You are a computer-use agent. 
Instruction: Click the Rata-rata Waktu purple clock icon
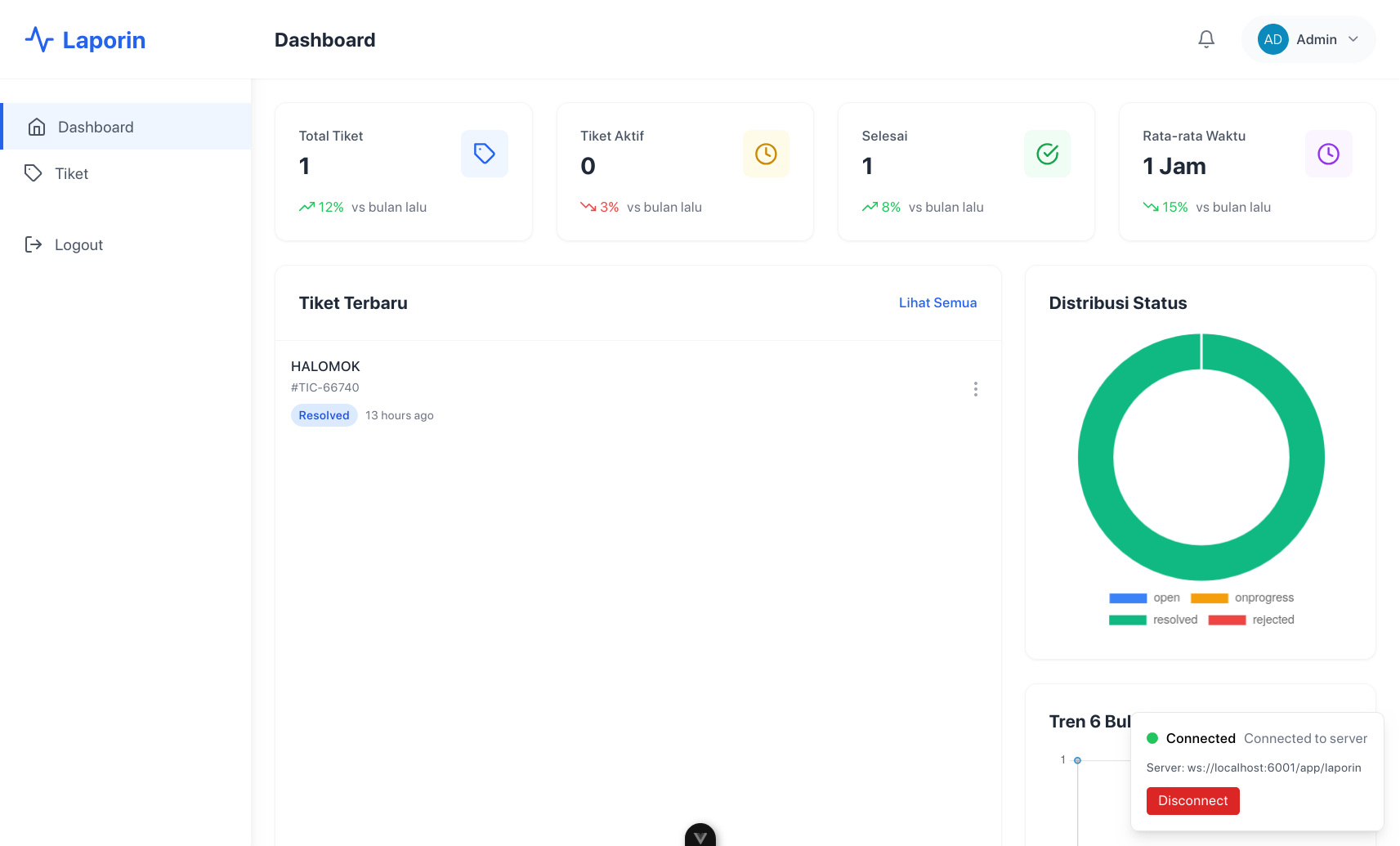tap(1328, 154)
